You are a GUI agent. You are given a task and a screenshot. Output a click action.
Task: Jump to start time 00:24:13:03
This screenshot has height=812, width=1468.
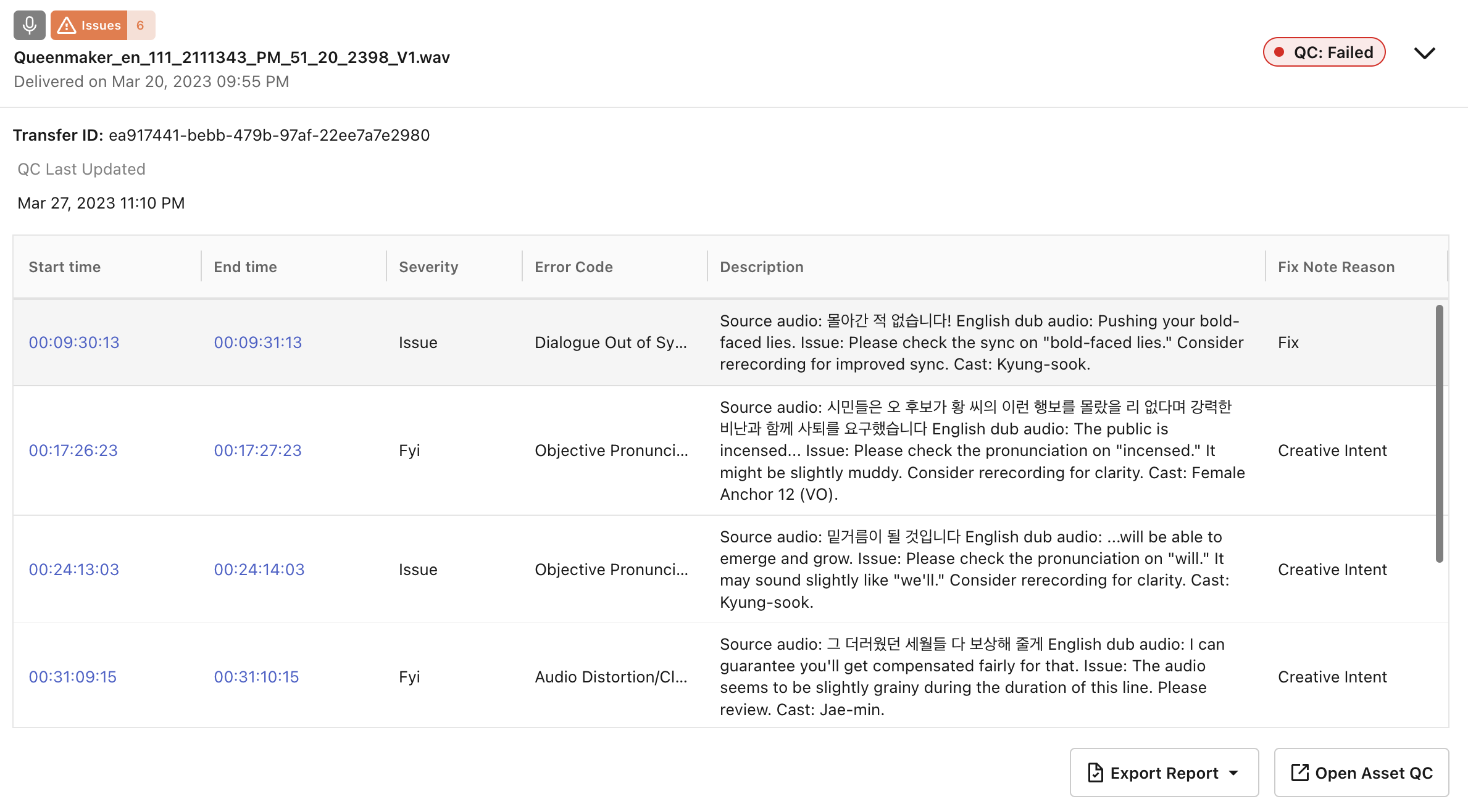click(x=74, y=570)
